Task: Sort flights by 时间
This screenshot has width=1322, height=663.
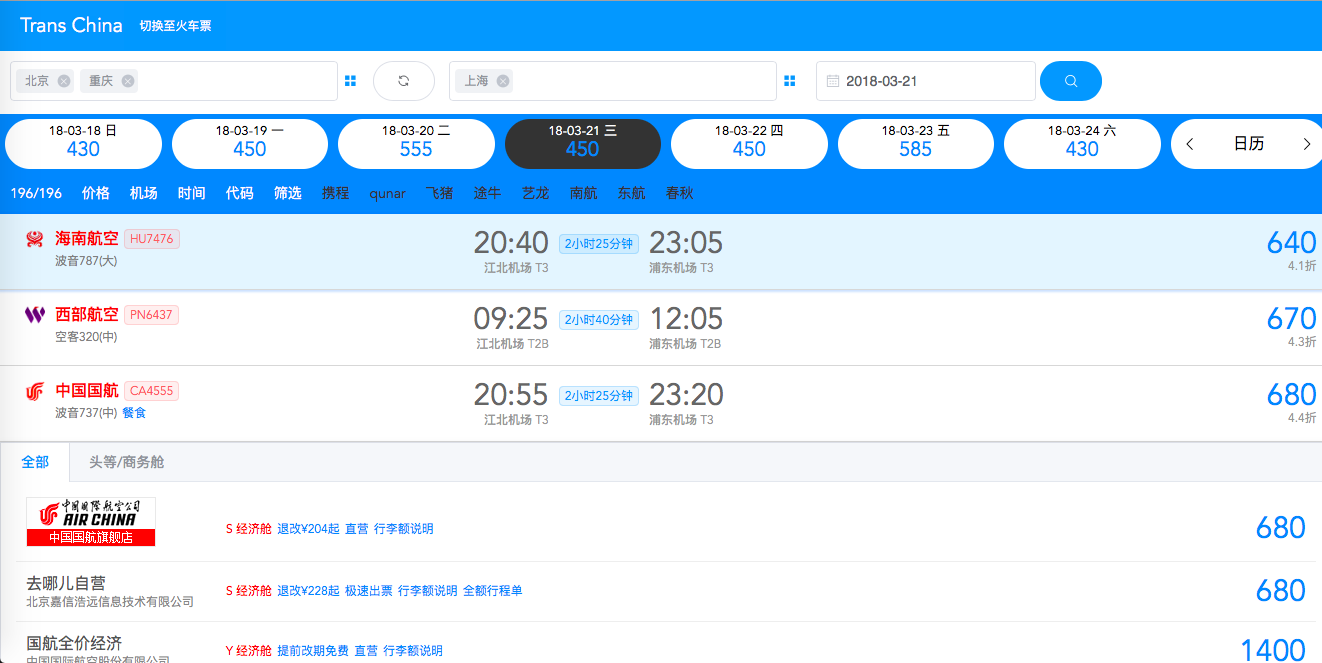Action: 192,193
